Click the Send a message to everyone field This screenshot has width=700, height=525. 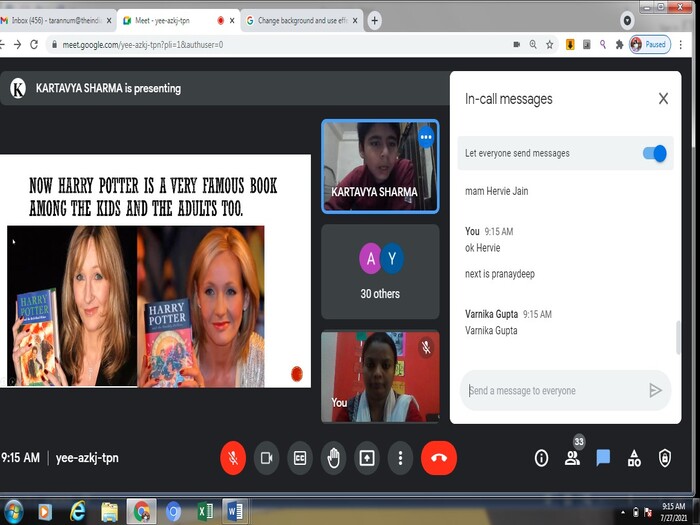click(554, 391)
